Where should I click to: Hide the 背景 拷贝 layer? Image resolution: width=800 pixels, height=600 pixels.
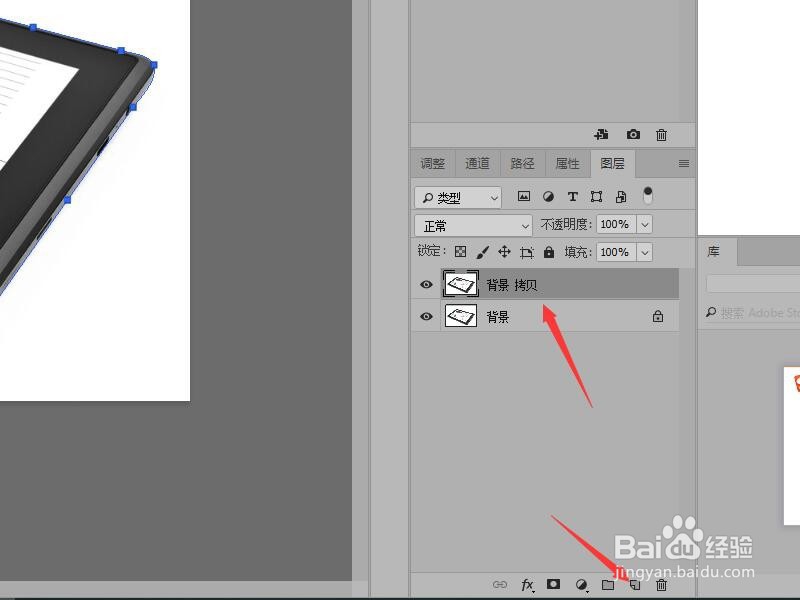(426, 284)
